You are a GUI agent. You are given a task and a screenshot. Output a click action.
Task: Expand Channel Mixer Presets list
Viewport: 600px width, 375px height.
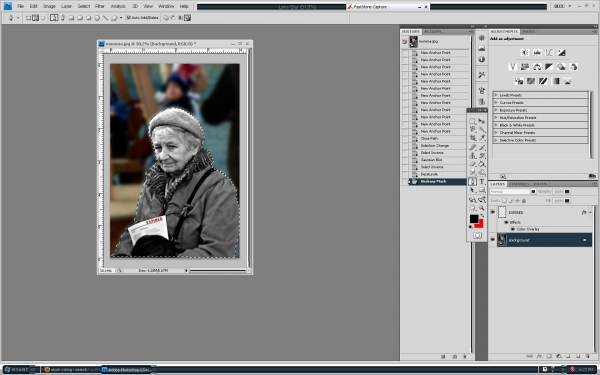[496, 132]
